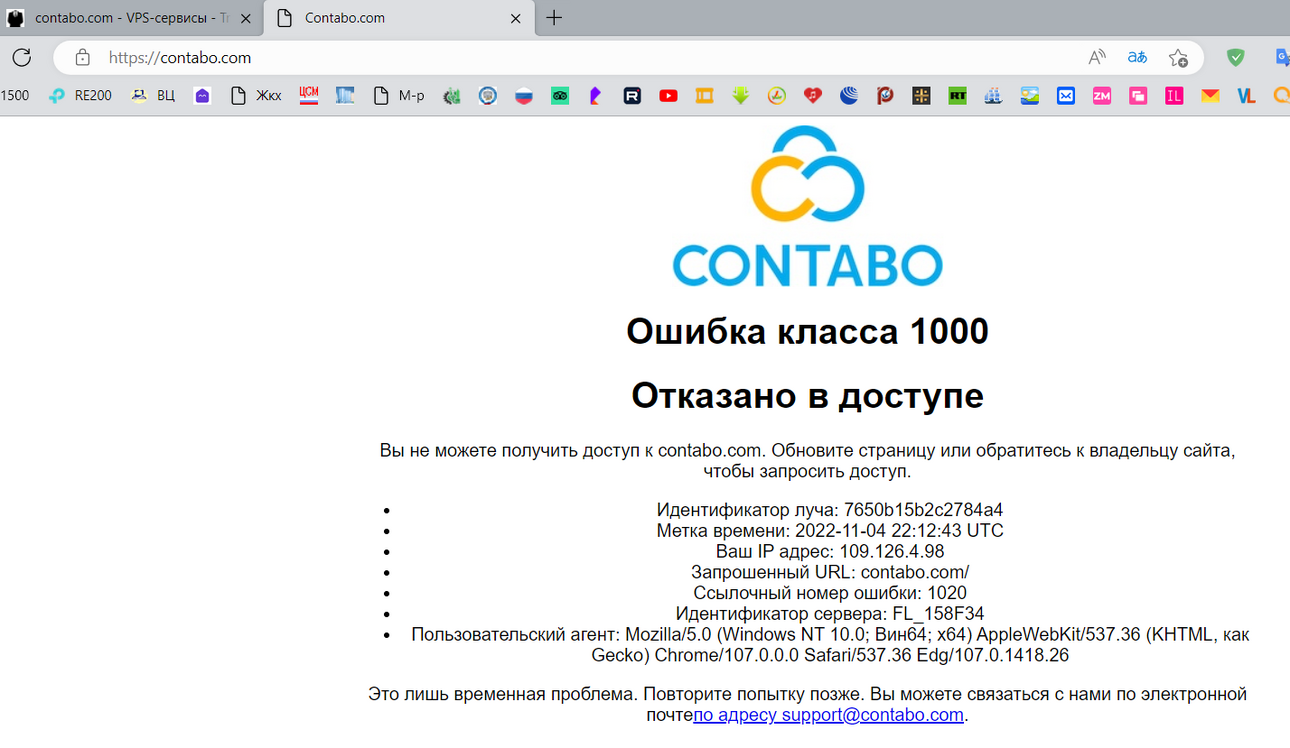Close the VPS-сервисы tab
The height and width of the screenshot is (748, 1290).
pos(246,18)
